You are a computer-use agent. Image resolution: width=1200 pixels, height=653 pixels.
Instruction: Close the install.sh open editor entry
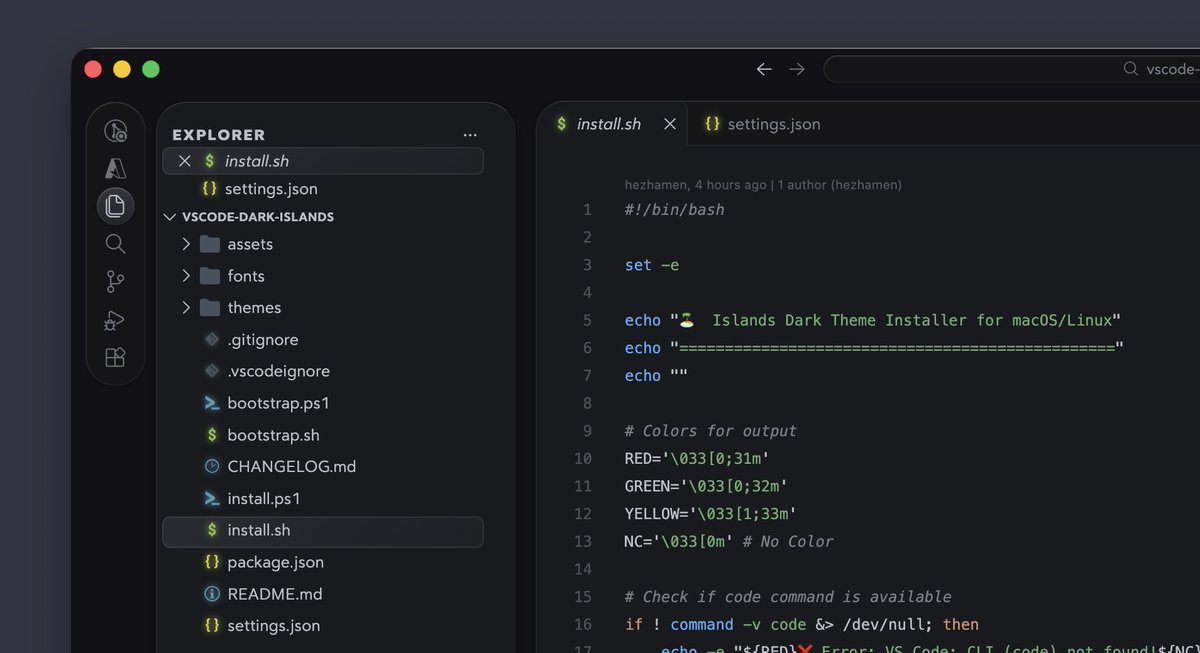[x=184, y=160]
